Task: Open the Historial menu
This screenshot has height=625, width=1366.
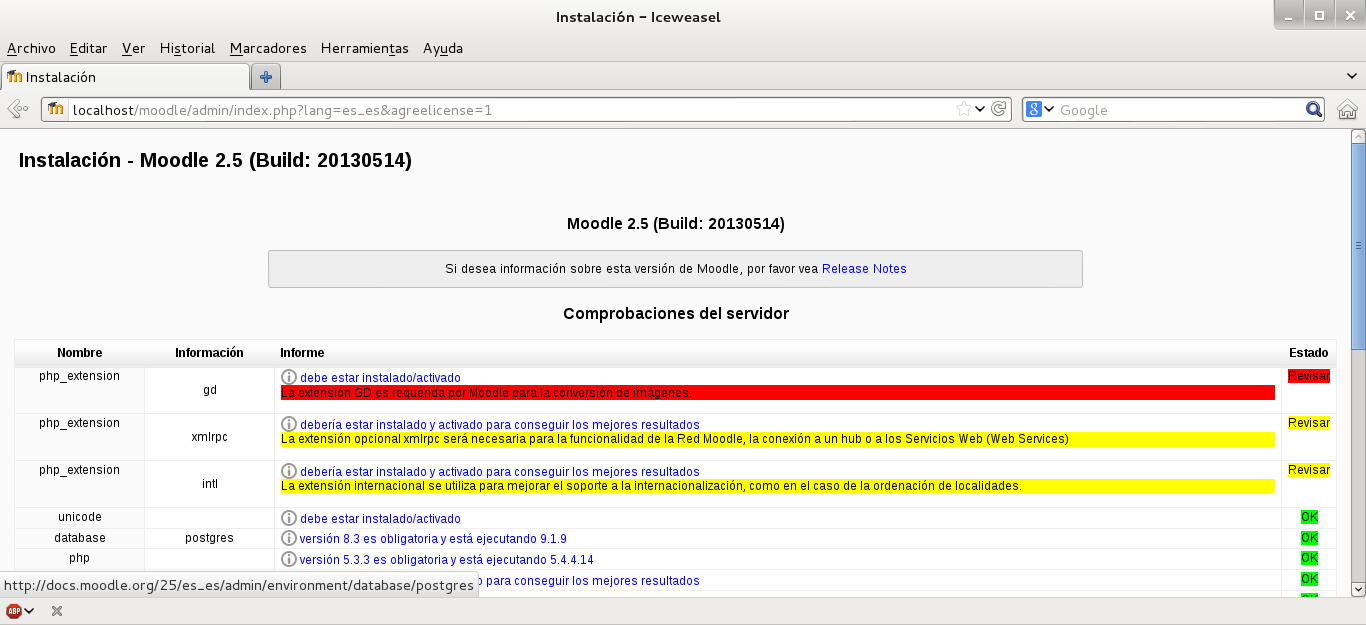Action: pos(187,48)
